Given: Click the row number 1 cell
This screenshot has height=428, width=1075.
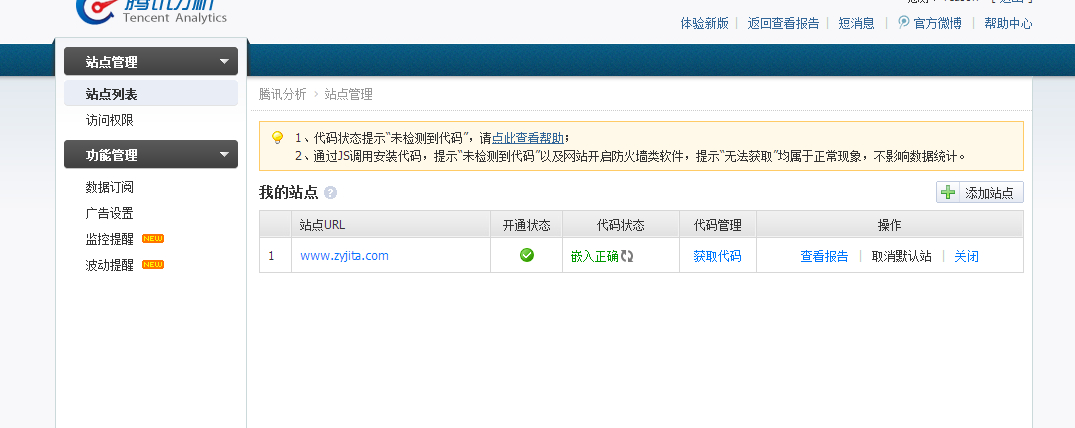Looking at the screenshot, I should point(276,256).
